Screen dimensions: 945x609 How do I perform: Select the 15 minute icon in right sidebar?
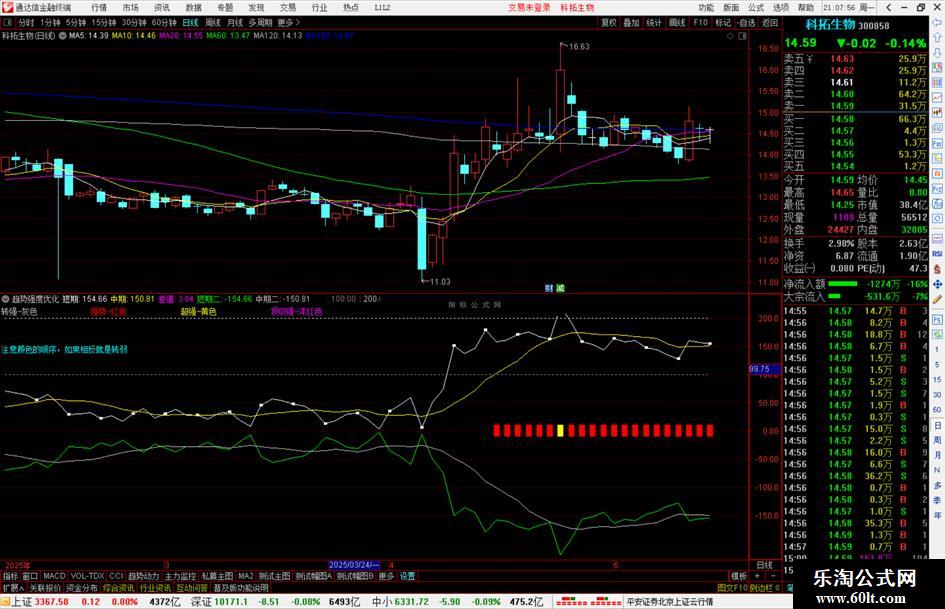coord(937,379)
